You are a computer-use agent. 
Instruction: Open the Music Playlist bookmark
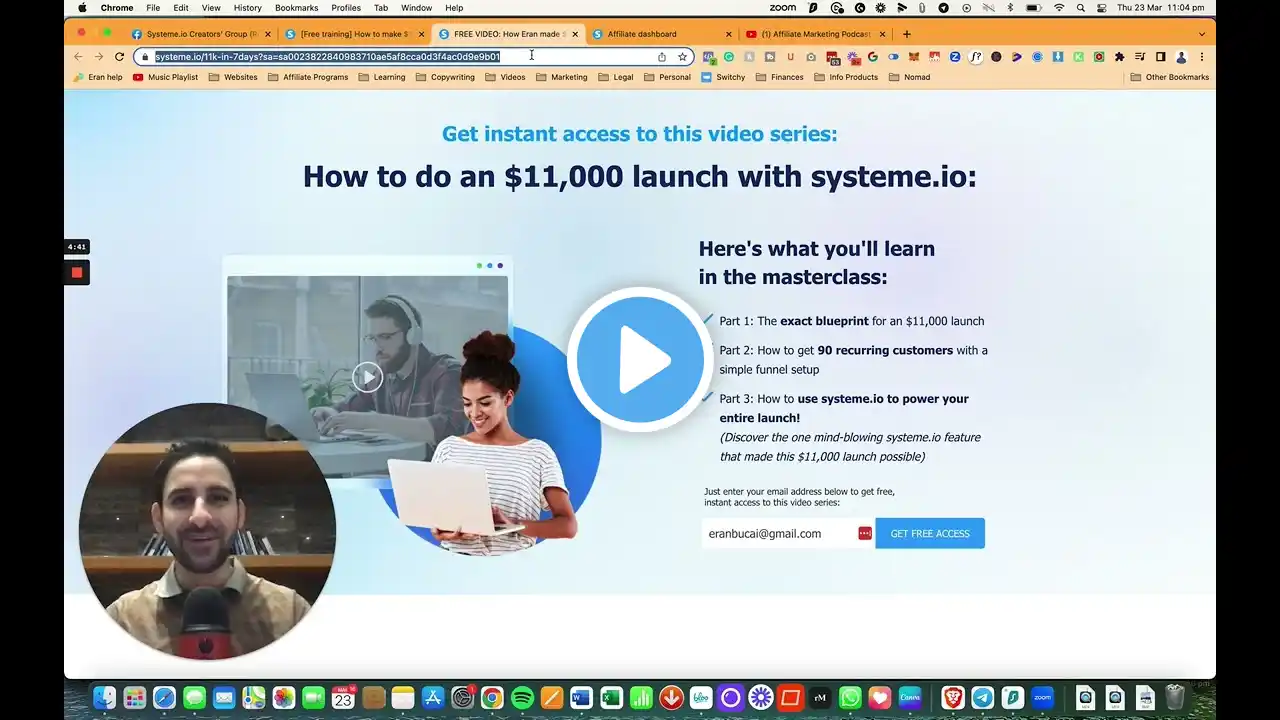pyautogui.click(x=165, y=77)
